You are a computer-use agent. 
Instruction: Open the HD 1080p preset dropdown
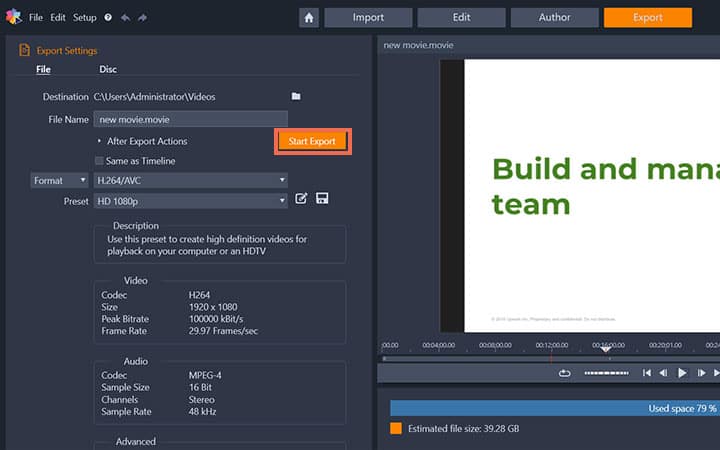pos(191,201)
